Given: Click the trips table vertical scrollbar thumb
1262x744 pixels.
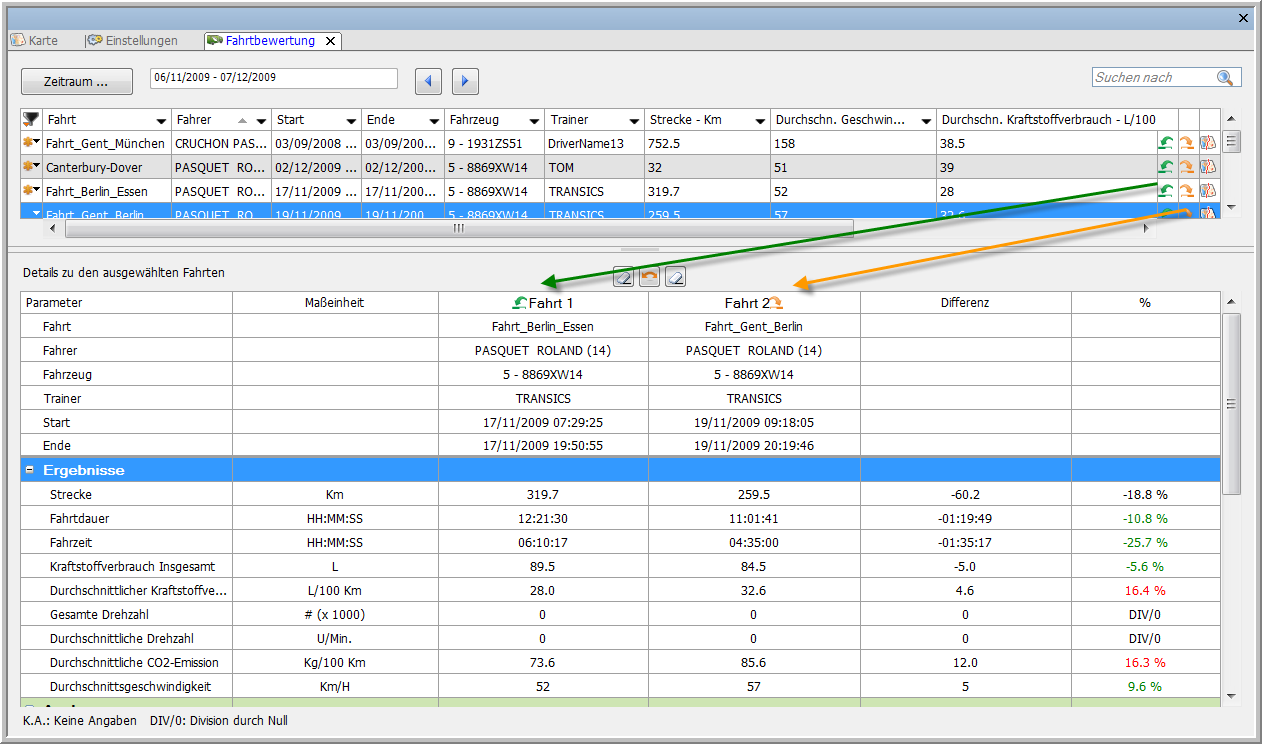Looking at the screenshot, I should (x=1232, y=141).
